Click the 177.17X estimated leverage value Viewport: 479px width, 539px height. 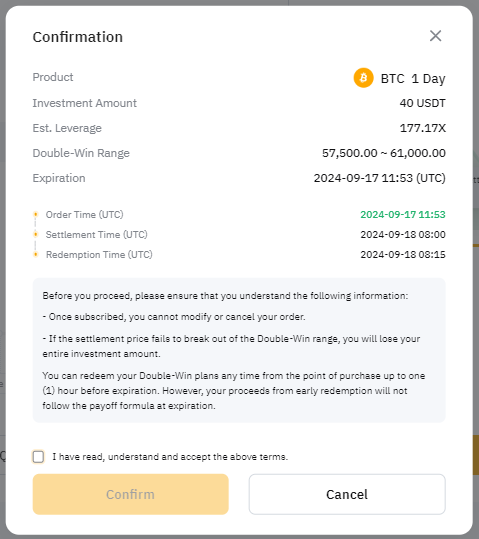coord(423,128)
